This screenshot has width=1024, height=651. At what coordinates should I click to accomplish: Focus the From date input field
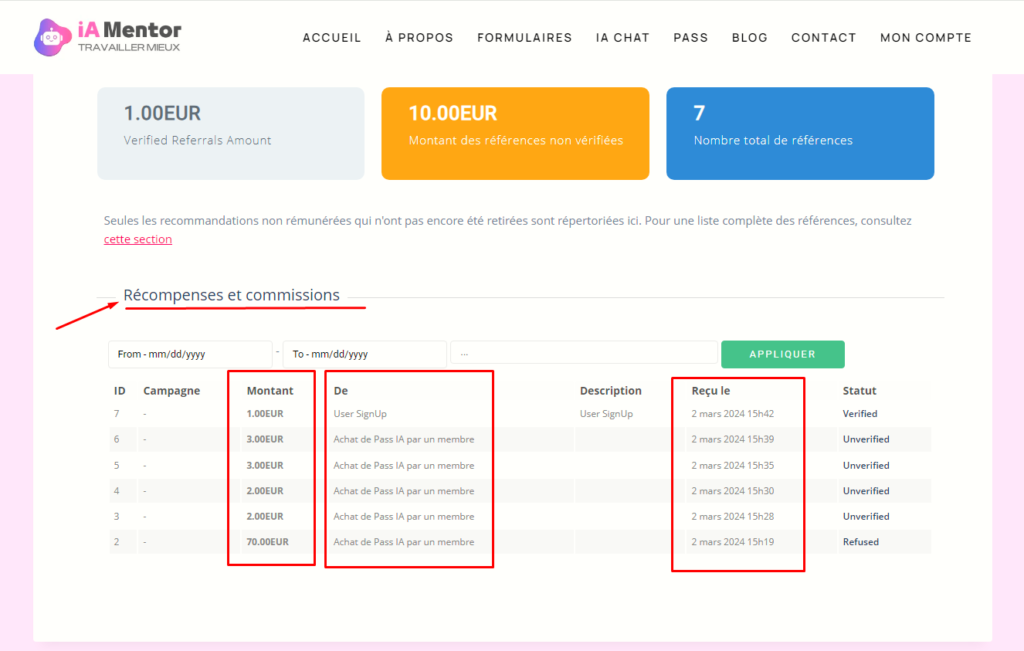pyautogui.click(x=190, y=354)
